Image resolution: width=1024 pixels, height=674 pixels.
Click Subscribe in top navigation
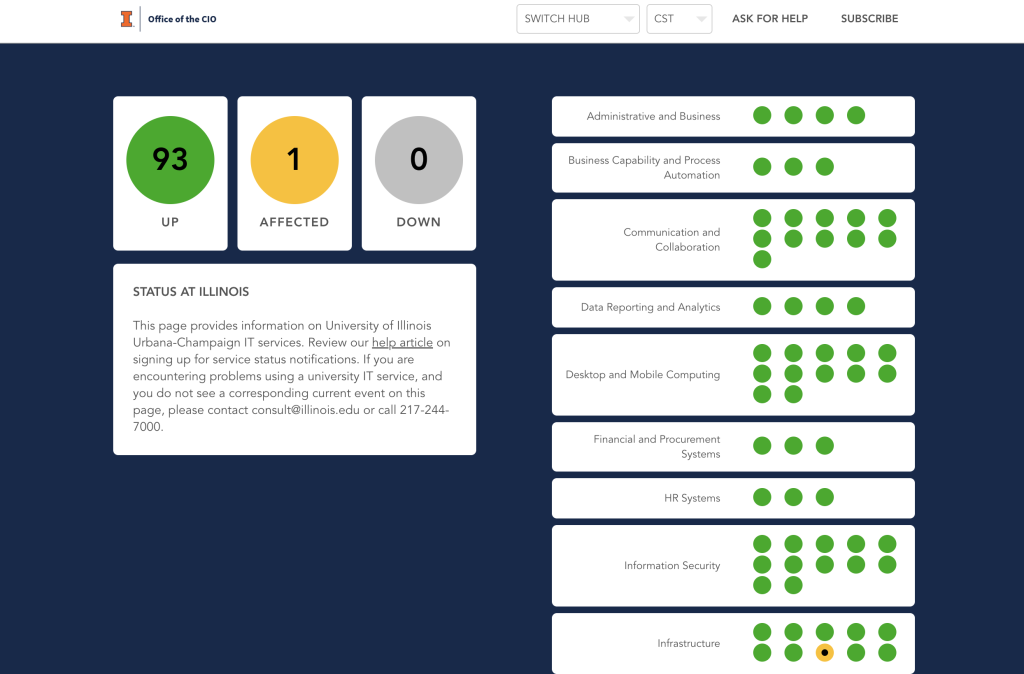click(x=869, y=19)
